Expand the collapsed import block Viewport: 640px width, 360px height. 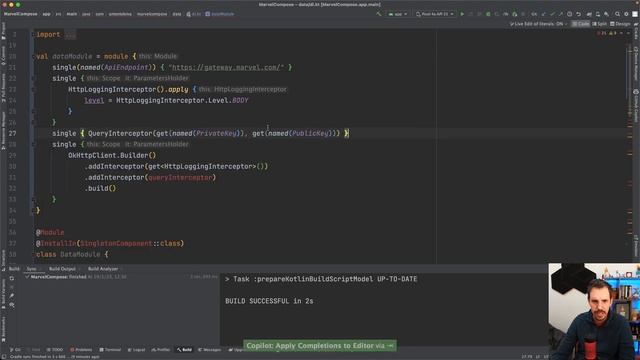[x=70, y=35]
